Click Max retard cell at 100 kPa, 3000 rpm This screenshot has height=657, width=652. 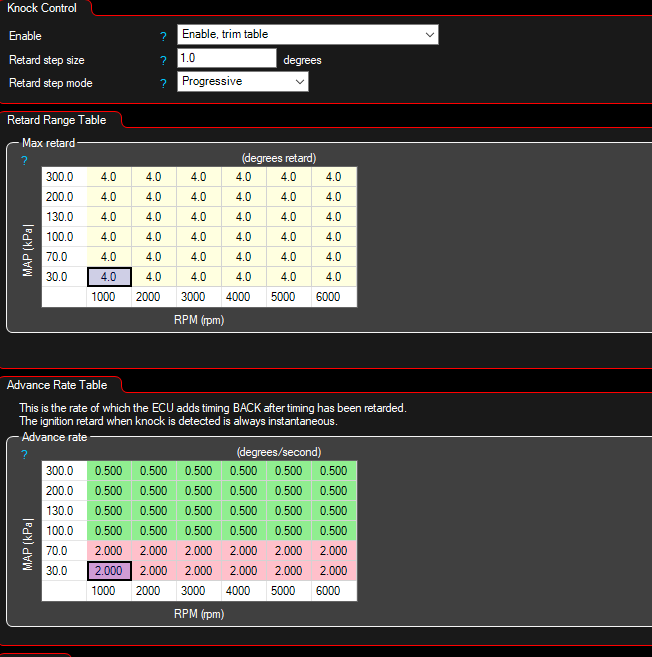(198, 237)
